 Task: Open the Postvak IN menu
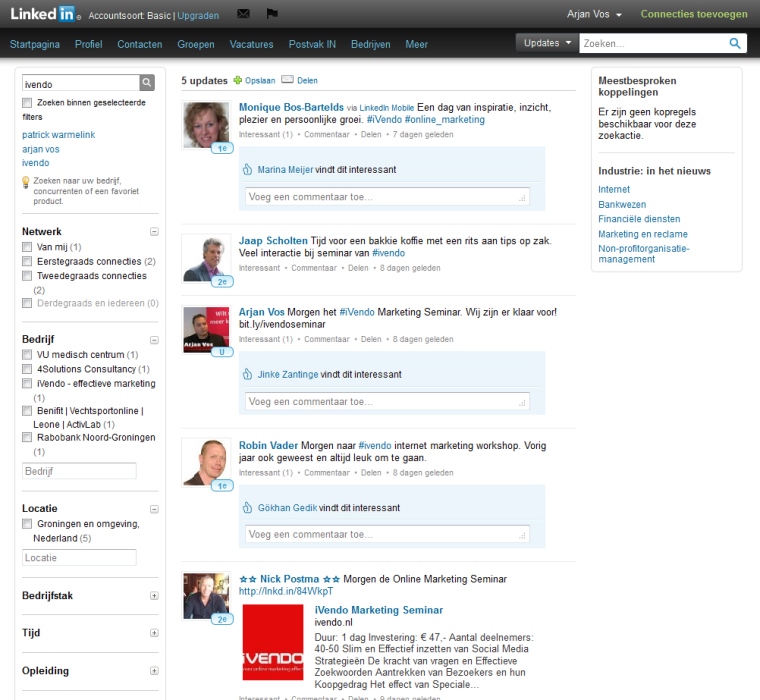[312, 44]
